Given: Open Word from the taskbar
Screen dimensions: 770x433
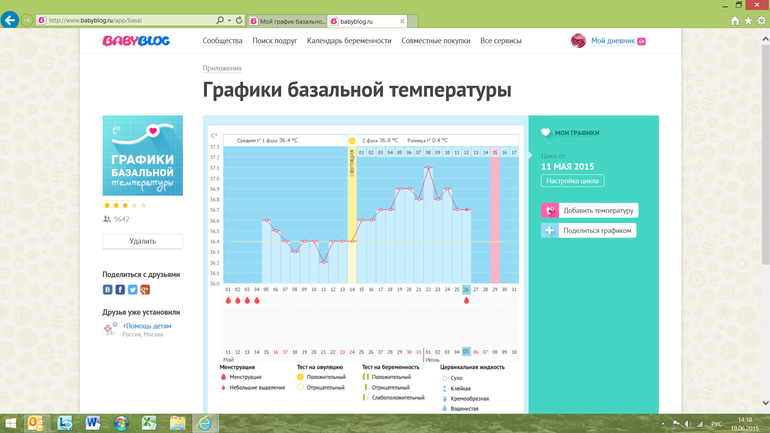Looking at the screenshot, I should coord(93,423).
